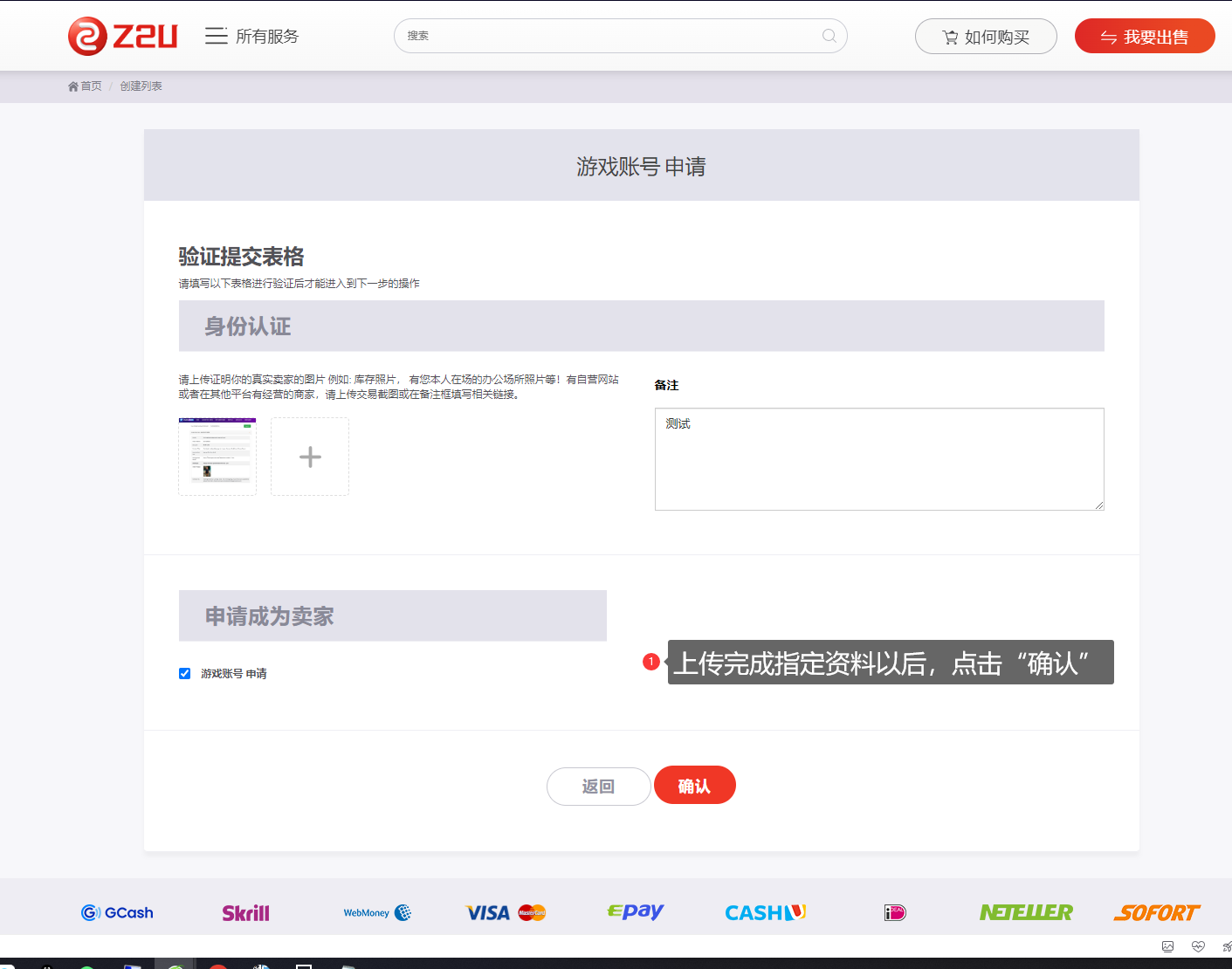The image size is (1232, 969).
Task: Click the Z2U logo
Action: [x=122, y=37]
